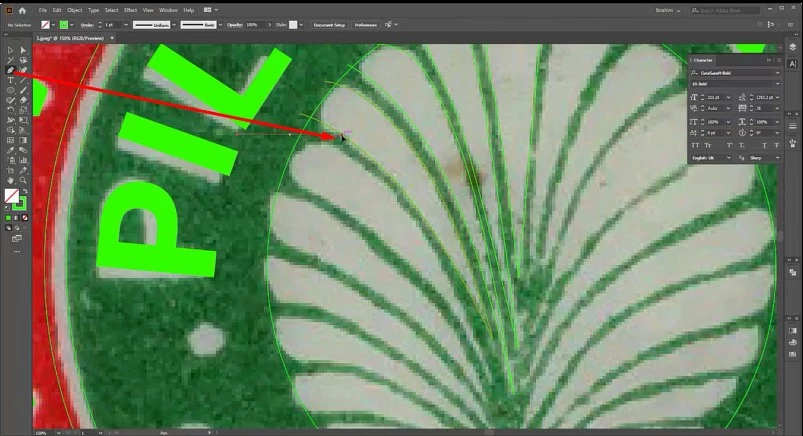
Task: Reset to default fill and stroke
Action: coord(7,208)
